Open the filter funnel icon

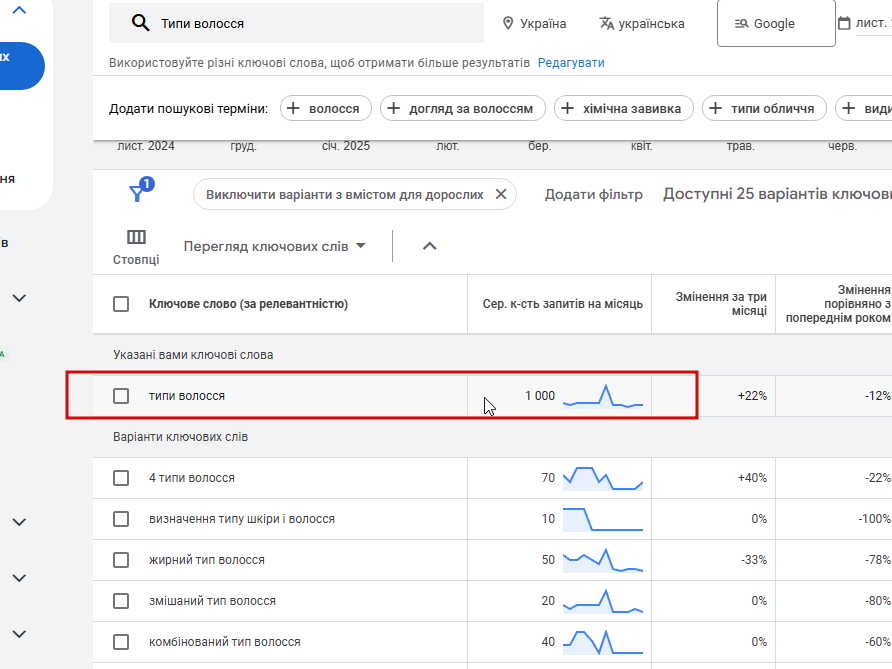coord(139,193)
